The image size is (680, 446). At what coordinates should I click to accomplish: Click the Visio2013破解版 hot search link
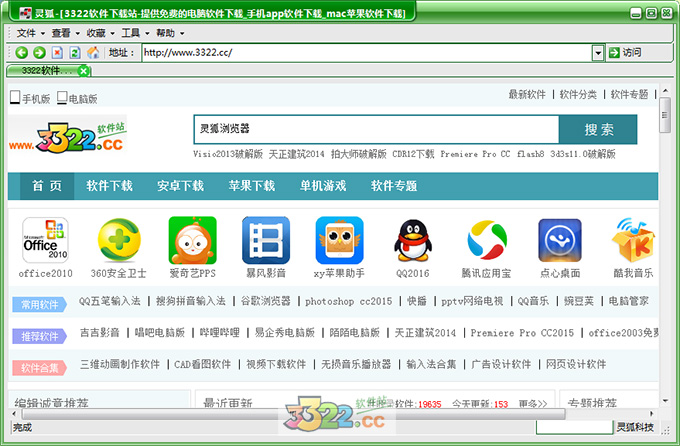pyautogui.click(x=228, y=154)
